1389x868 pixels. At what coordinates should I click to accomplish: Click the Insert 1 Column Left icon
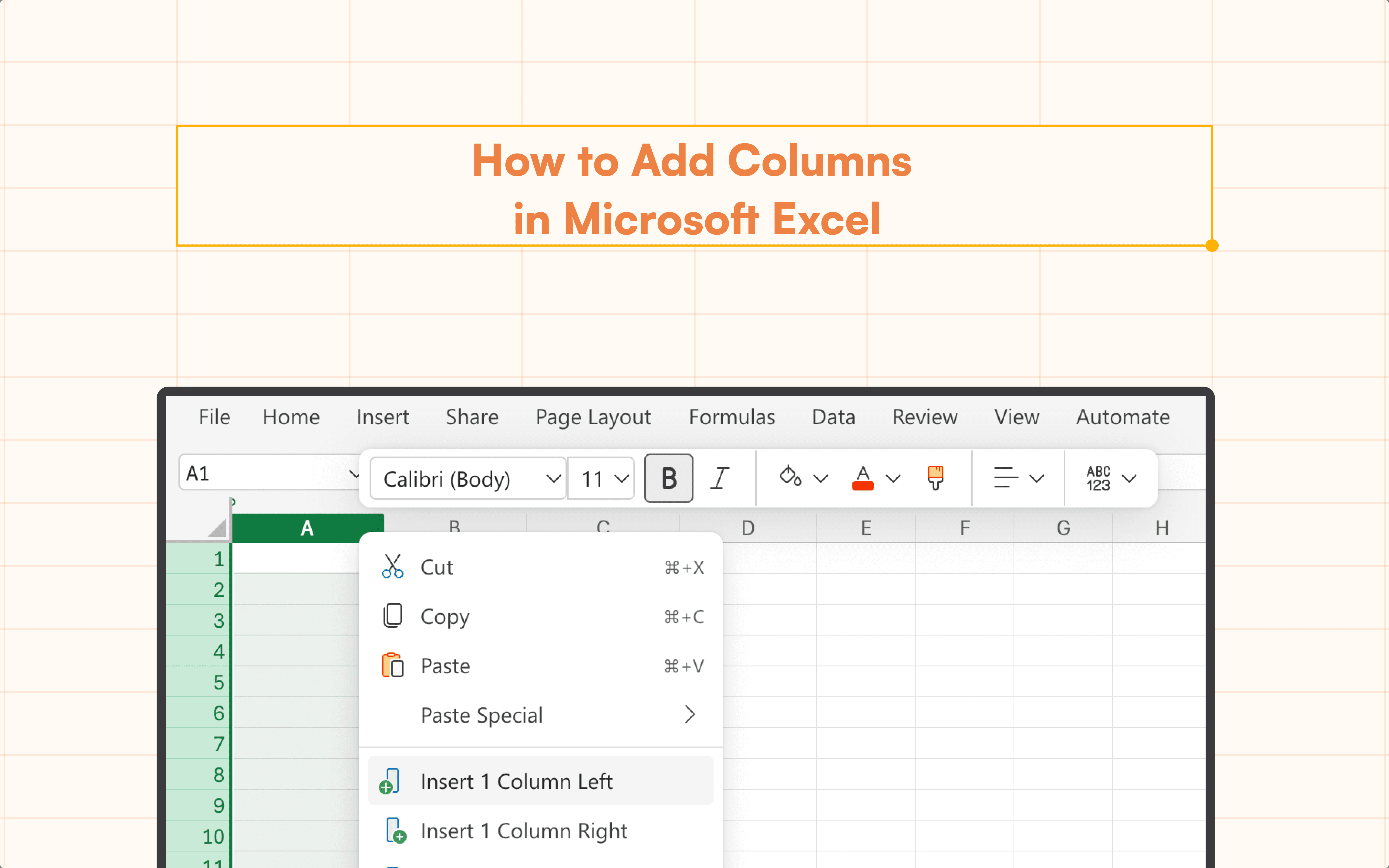click(389, 781)
